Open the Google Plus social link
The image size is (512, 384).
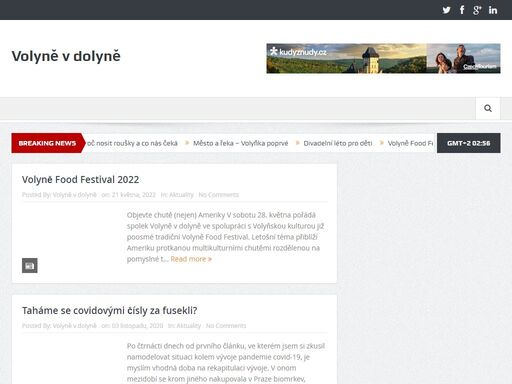(477, 10)
